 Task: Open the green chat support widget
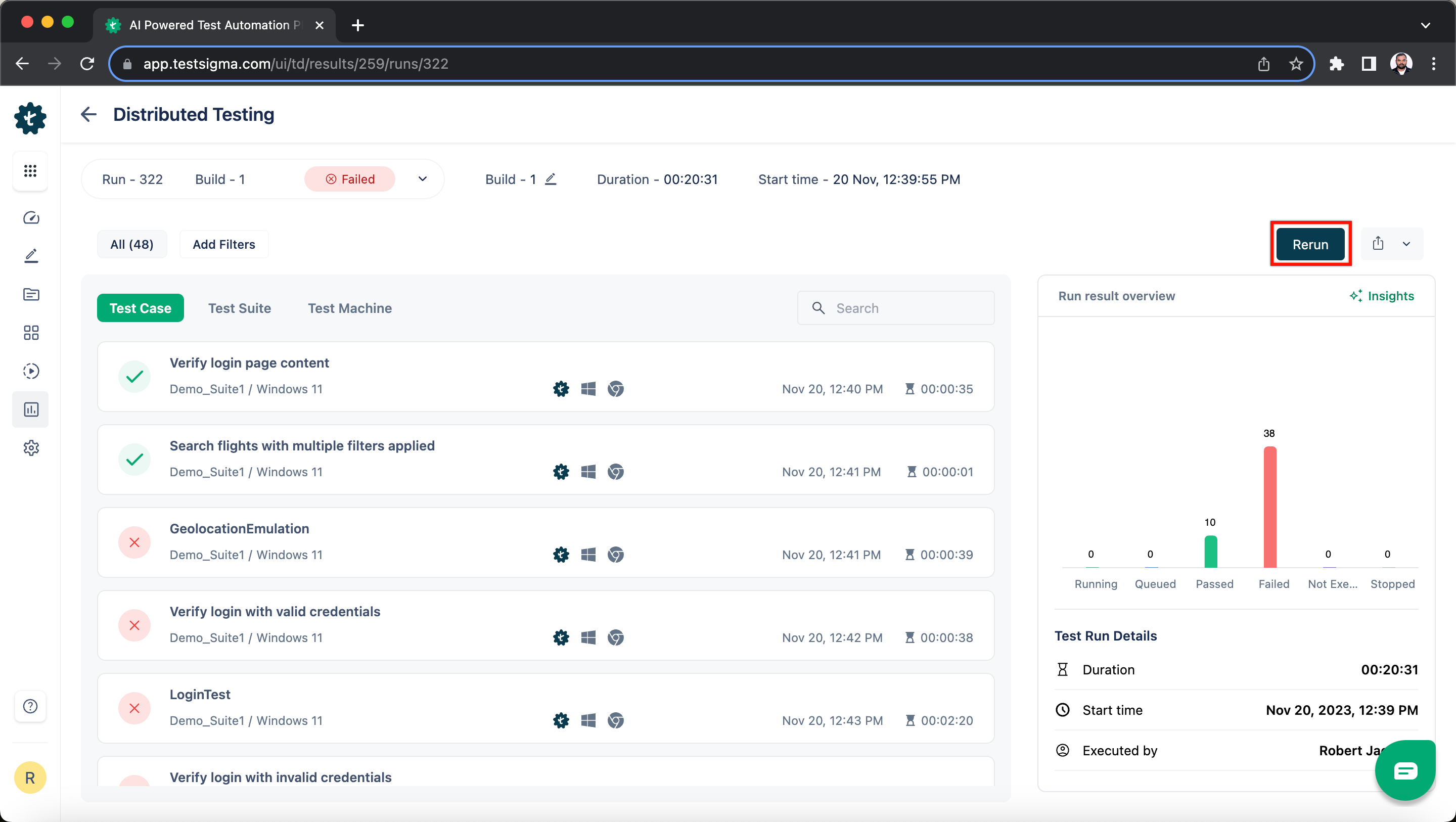pyautogui.click(x=1404, y=769)
